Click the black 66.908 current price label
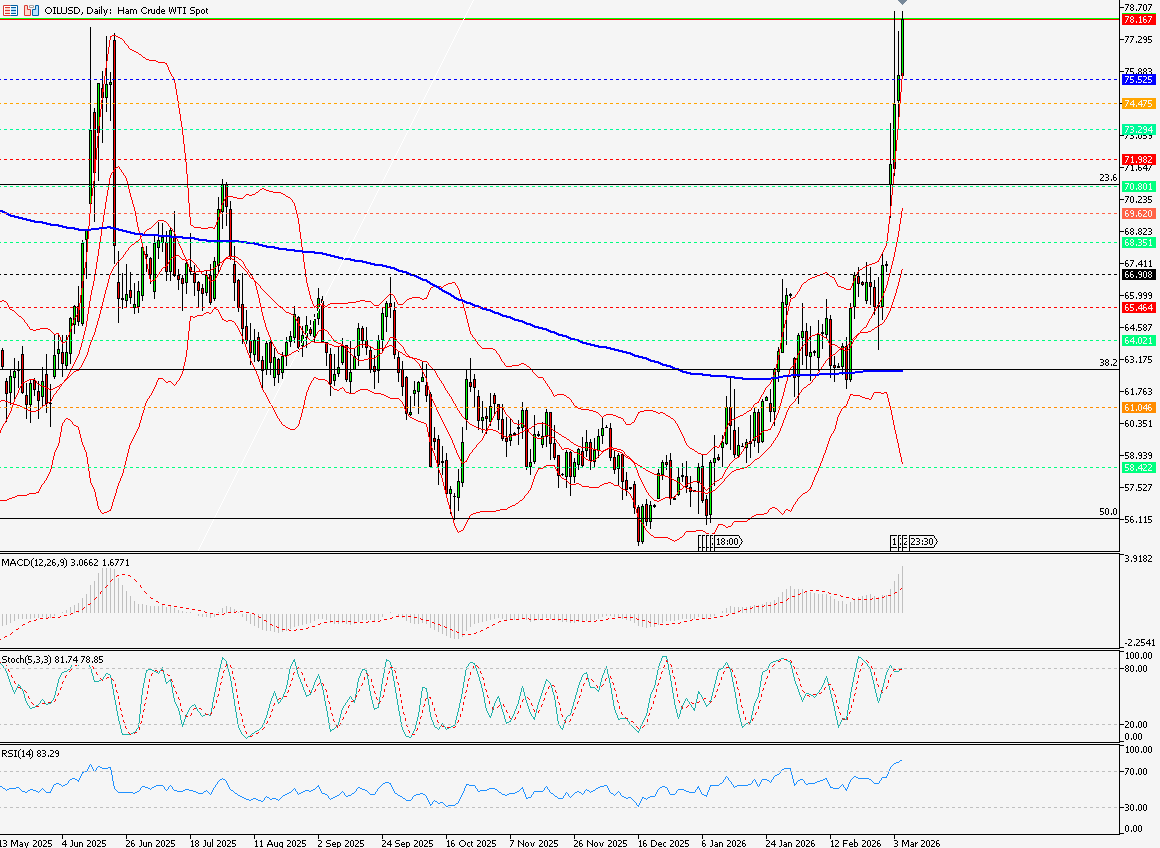Image resolution: width=1160 pixels, height=848 pixels. pos(1139,274)
